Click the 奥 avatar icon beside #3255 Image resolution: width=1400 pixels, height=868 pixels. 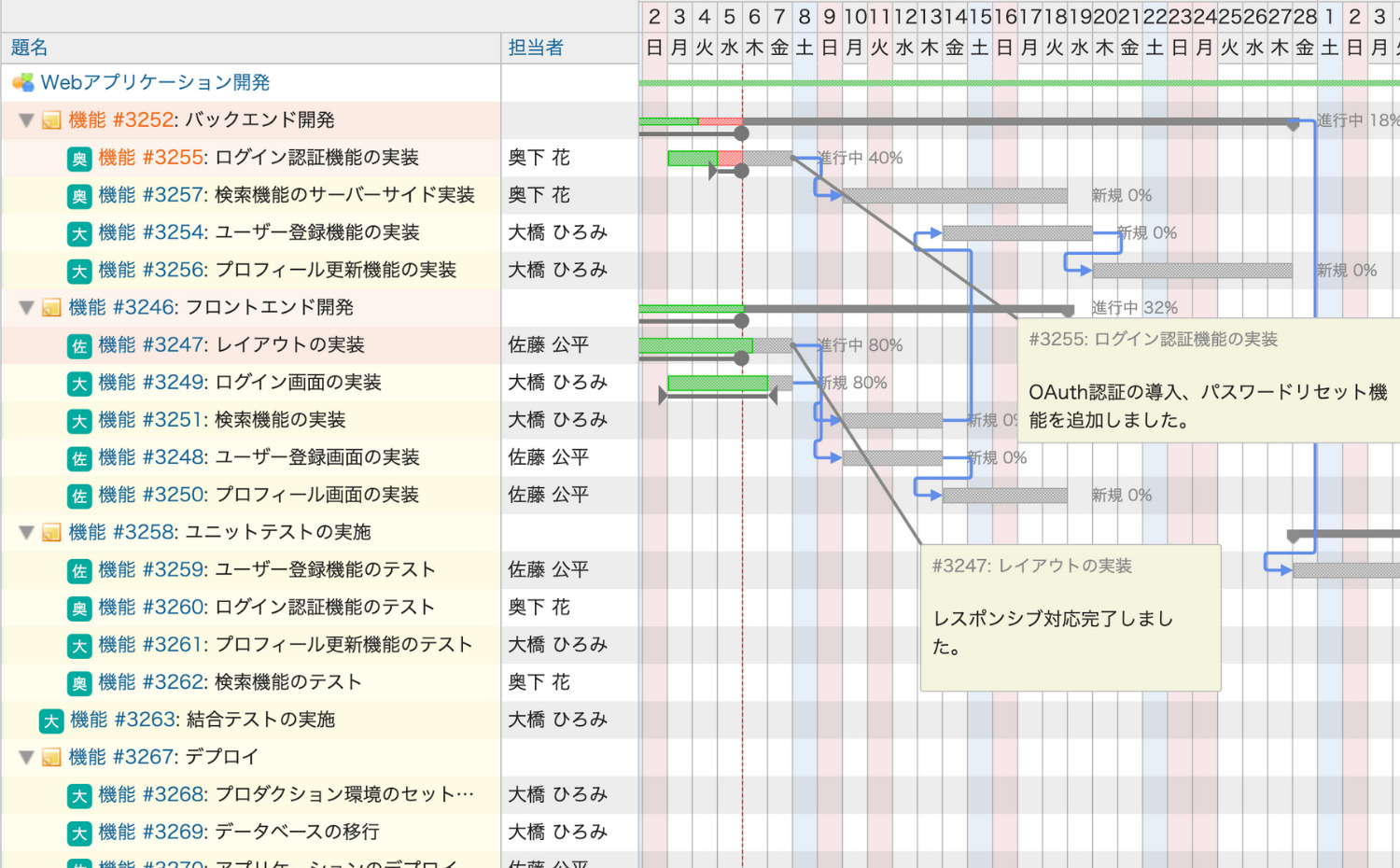79,159
